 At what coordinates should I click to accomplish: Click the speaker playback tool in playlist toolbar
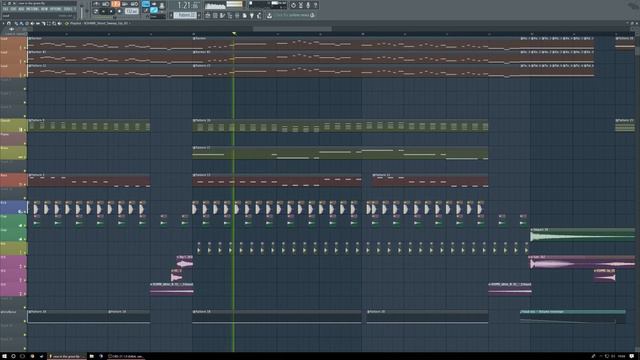[60, 23]
